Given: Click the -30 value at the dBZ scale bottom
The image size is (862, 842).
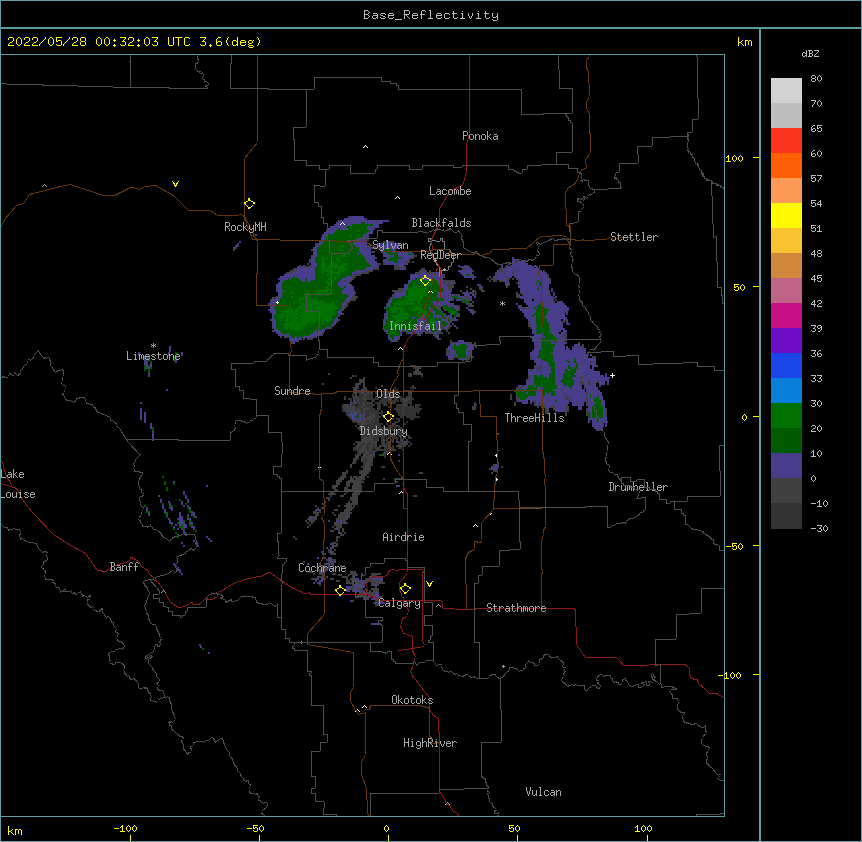Looking at the screenshot, I should pyautogui.click(x=819, y=528).
